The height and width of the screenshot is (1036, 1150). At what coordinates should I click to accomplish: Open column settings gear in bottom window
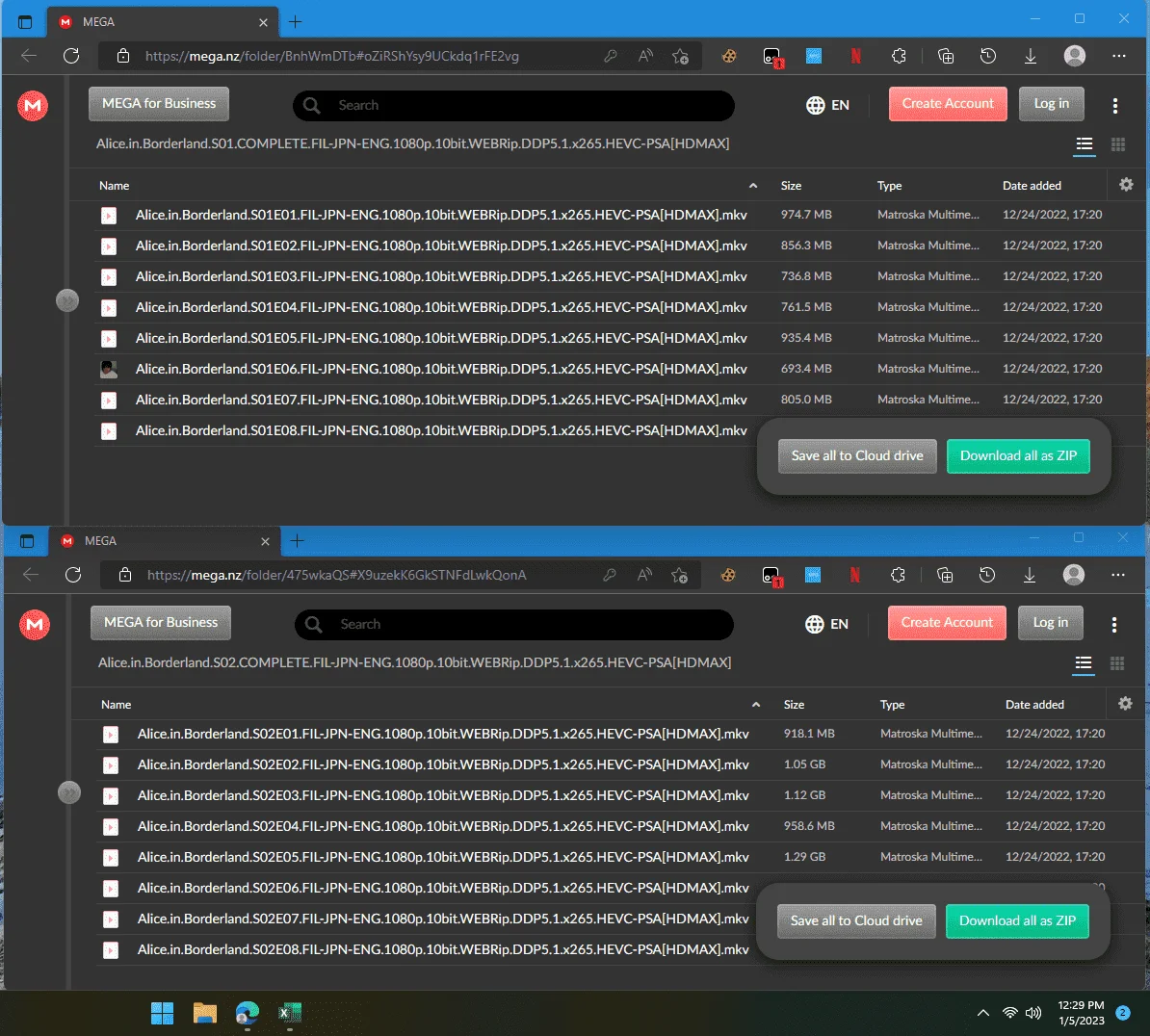coord(1125,704)
